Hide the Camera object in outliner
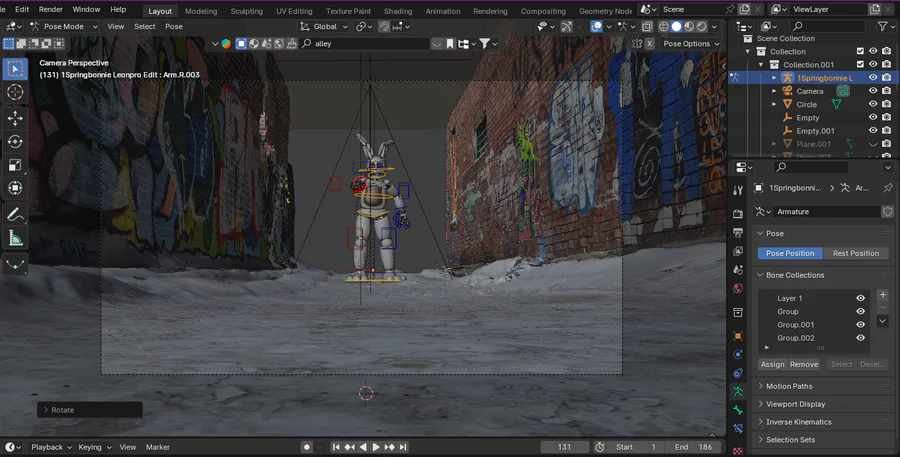Viewport: 900px width, 457px height. (873, 91)
